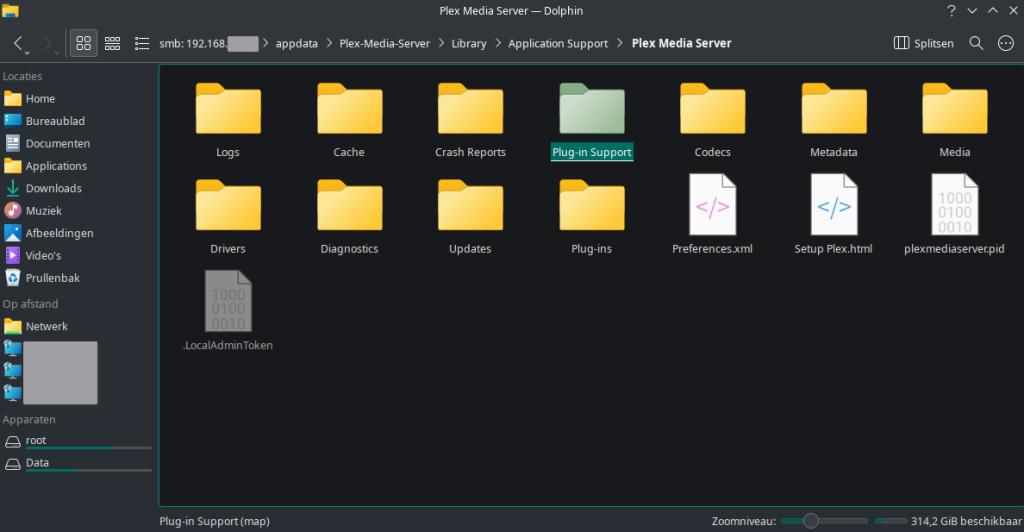Screen dimensions: 1024x532
Task: Switch to details view mode
Action: (x=141, y=44)
